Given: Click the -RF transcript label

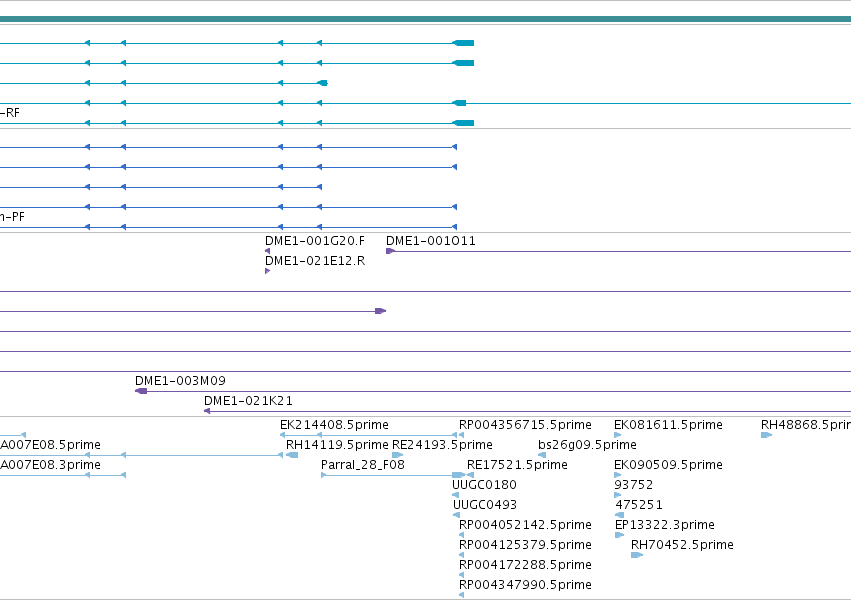Looking at the screenshot, I should [10, 113].
